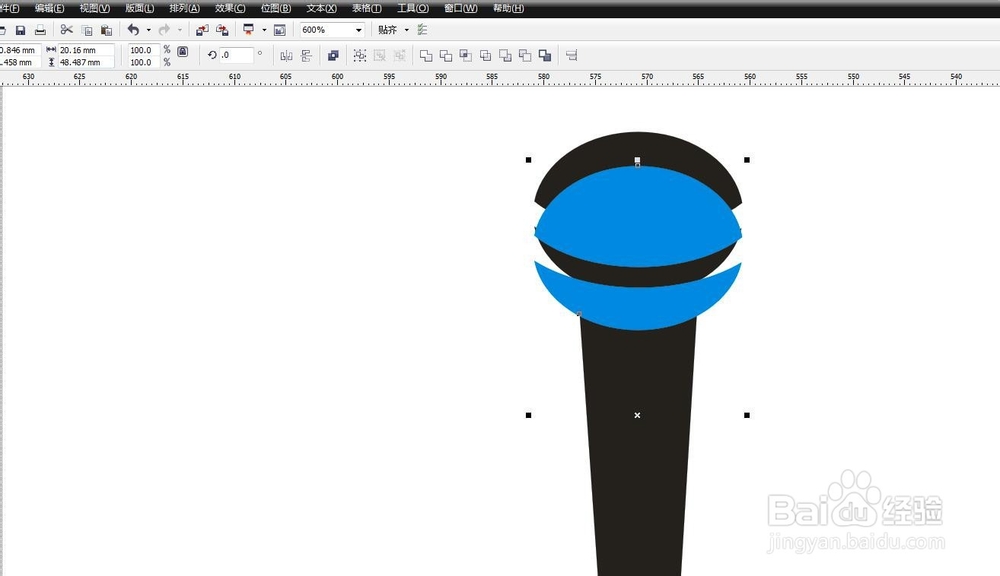Click the Paste clipboard icon
The width and height of the screenshot is (1000, 576).
[x=107, y=30]
